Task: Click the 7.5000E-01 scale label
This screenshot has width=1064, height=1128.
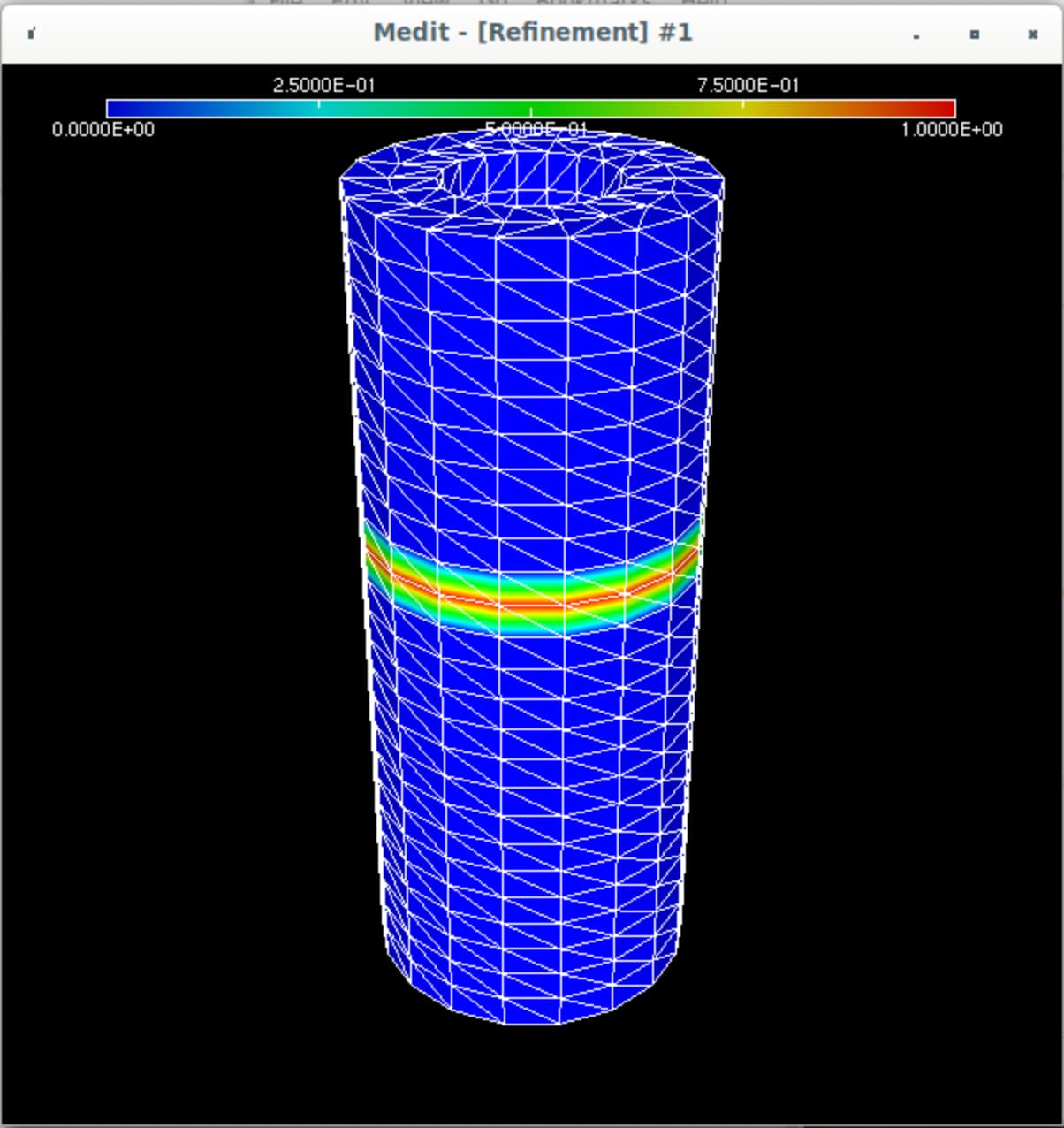Action: 748,85
